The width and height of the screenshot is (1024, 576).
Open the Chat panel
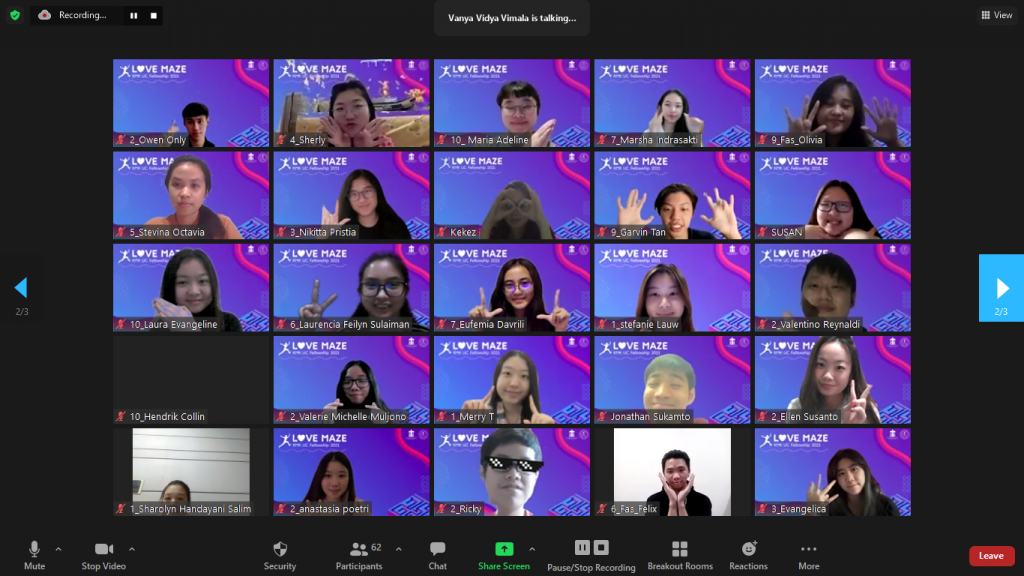(437, 555)
